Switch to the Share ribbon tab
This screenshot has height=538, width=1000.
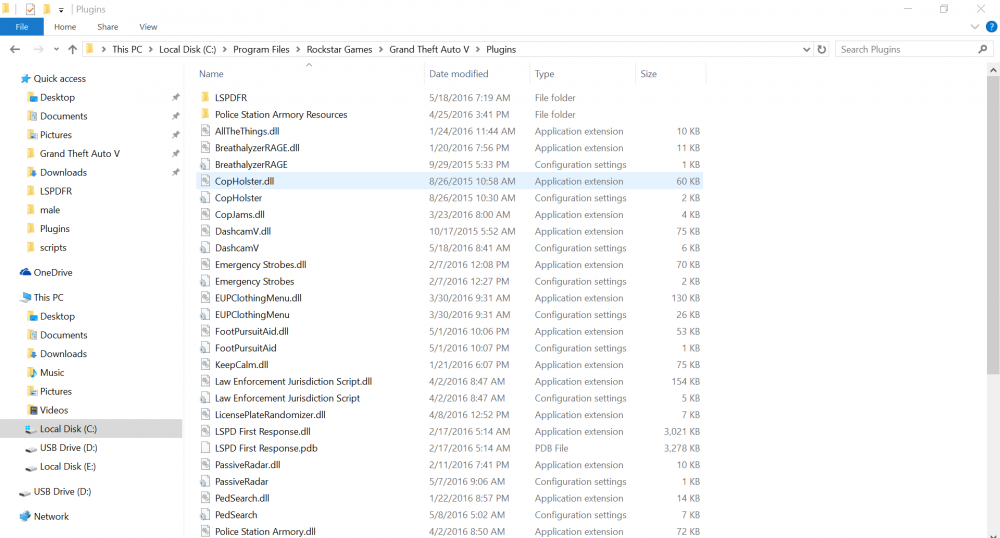[108, 27]
